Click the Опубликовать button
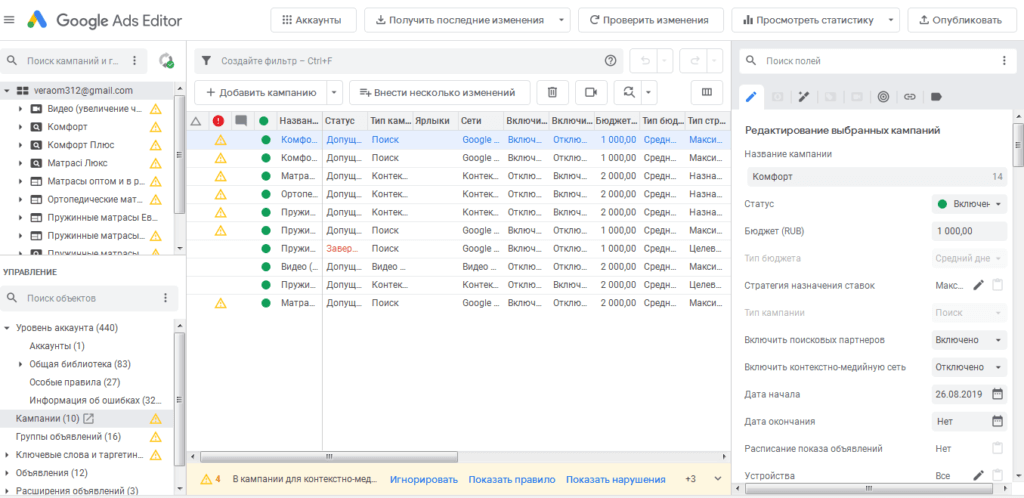Image resolution: width=1024 pixels, height=498 pixels. pyautogui.click(x=959, y=20)
